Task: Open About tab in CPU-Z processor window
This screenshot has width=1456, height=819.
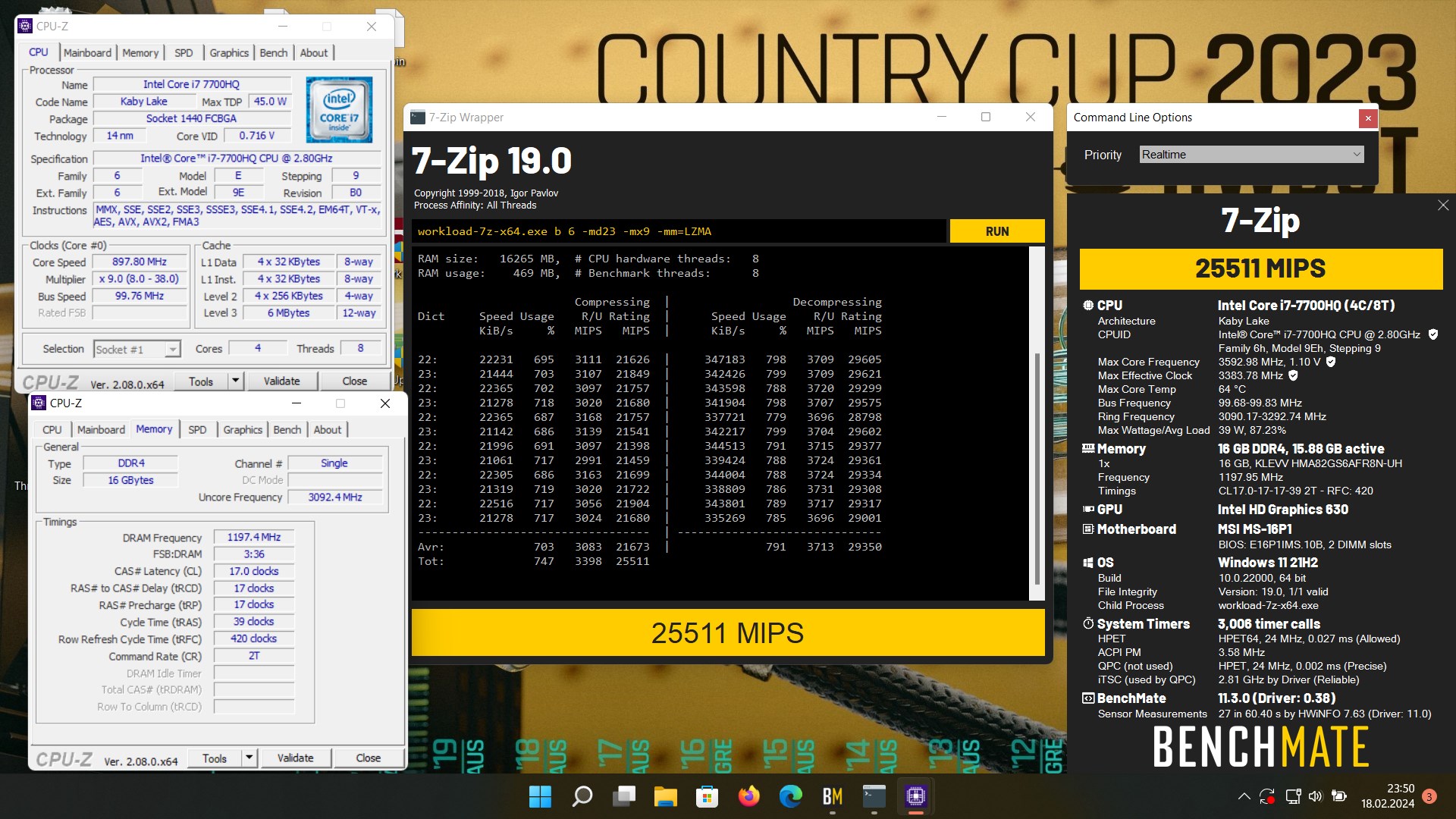Action: tap(314, 52)
